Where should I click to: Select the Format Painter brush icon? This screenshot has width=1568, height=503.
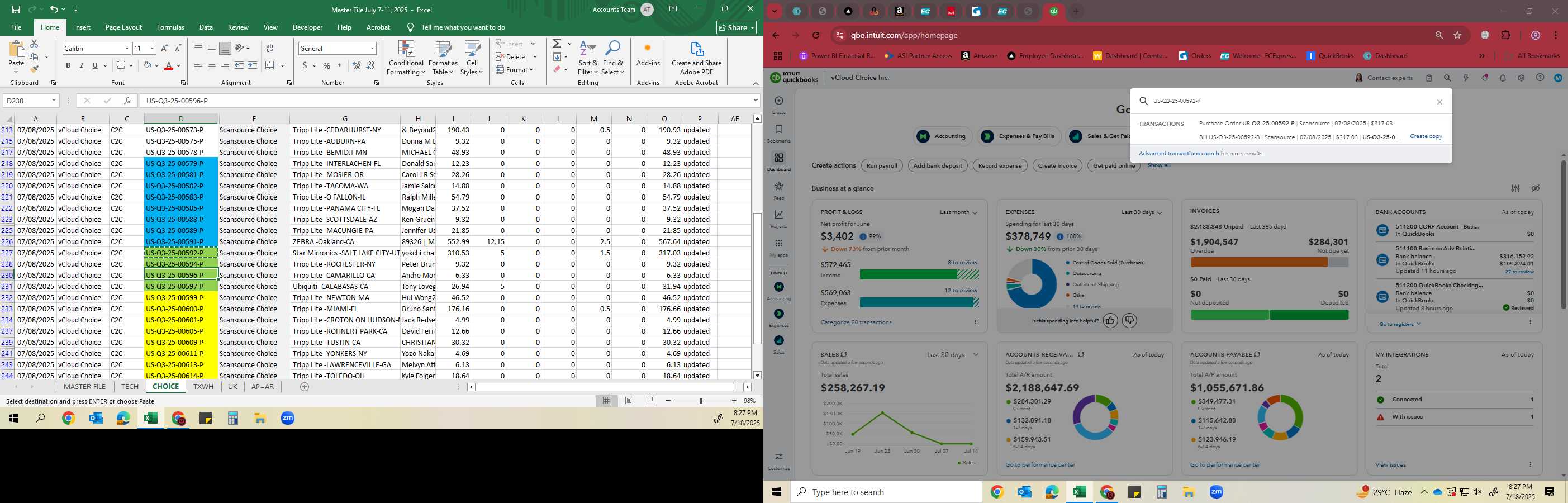pos(34,69)
